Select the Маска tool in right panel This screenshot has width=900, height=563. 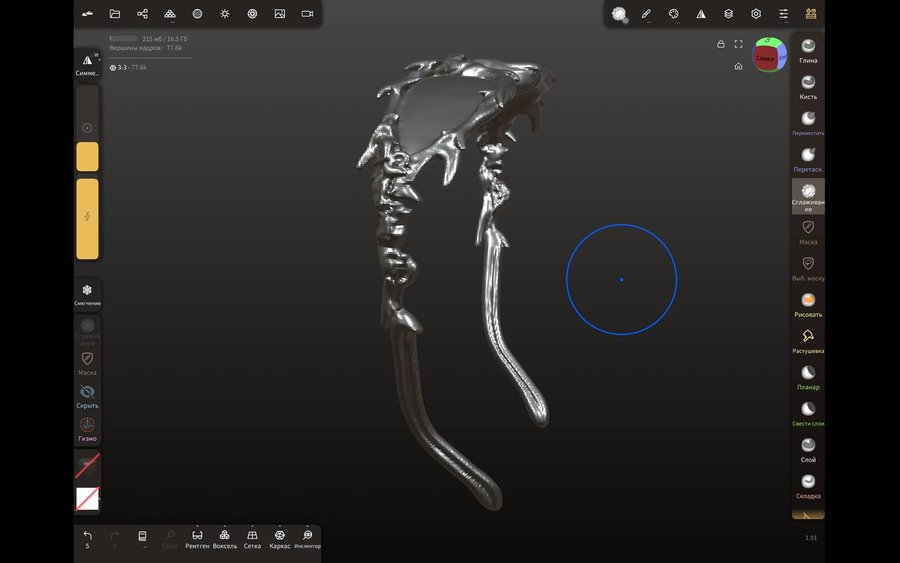tap(808, 232)
